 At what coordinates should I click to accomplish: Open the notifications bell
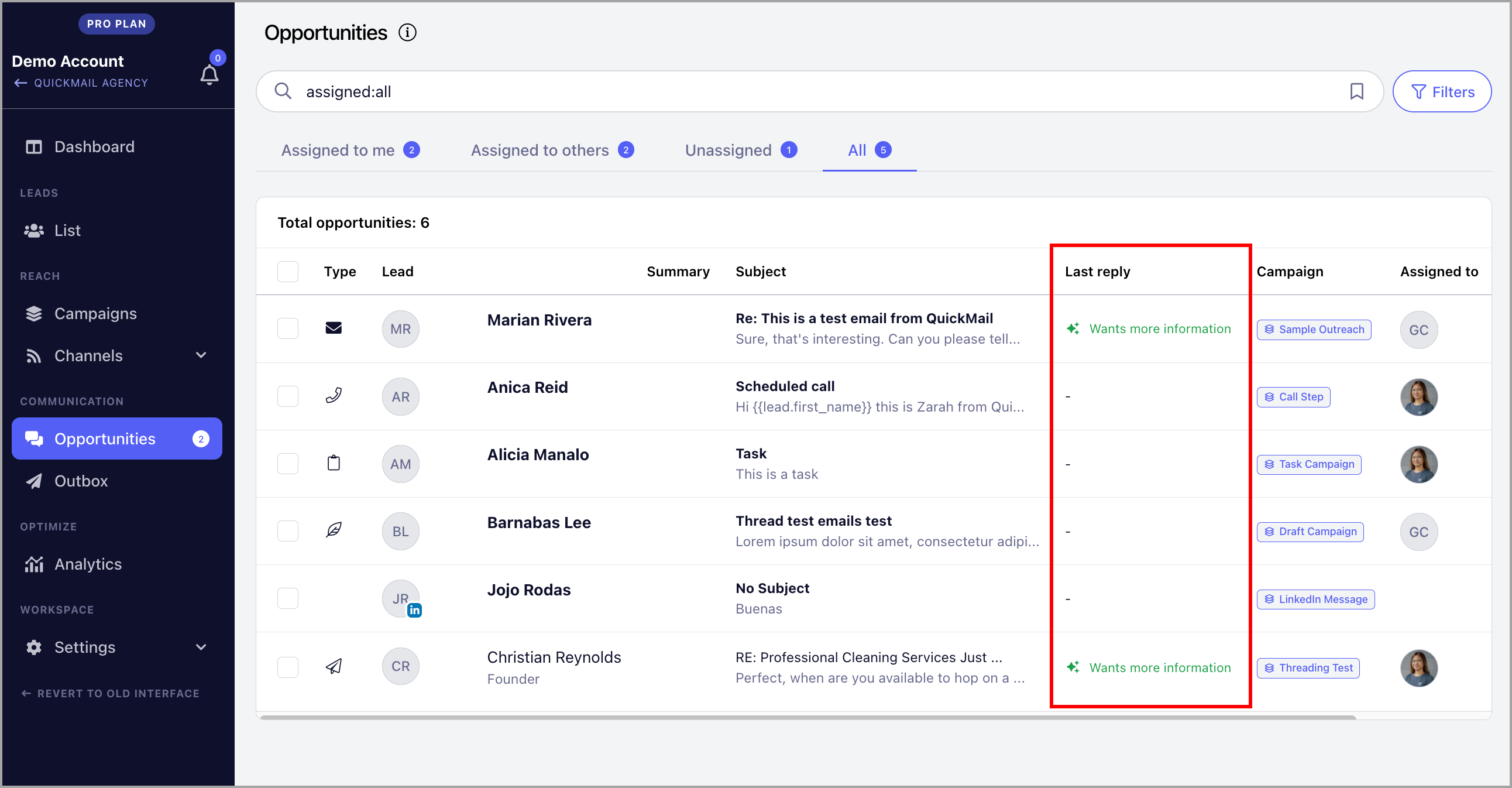209,75
